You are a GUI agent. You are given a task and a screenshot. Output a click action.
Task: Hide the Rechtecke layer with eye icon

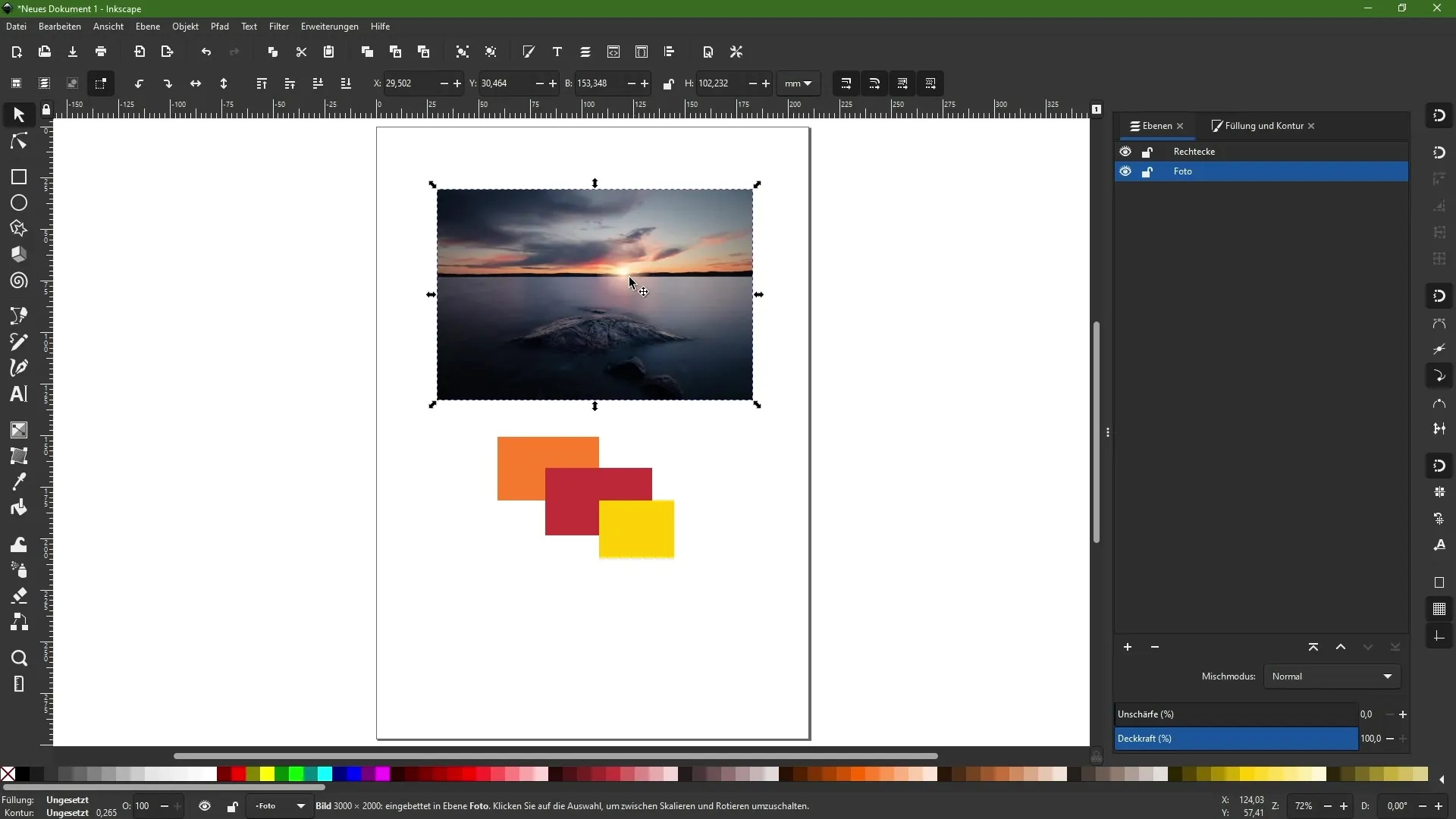coord(1125,152)
